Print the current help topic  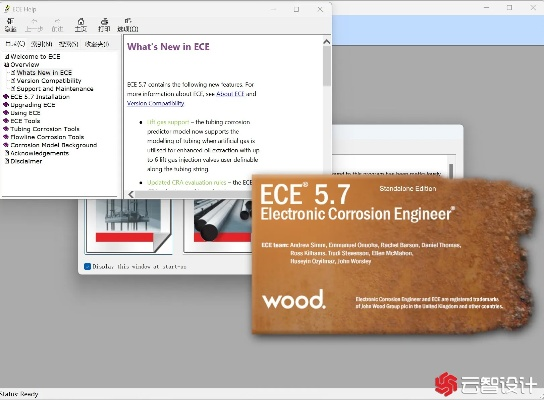104,25
